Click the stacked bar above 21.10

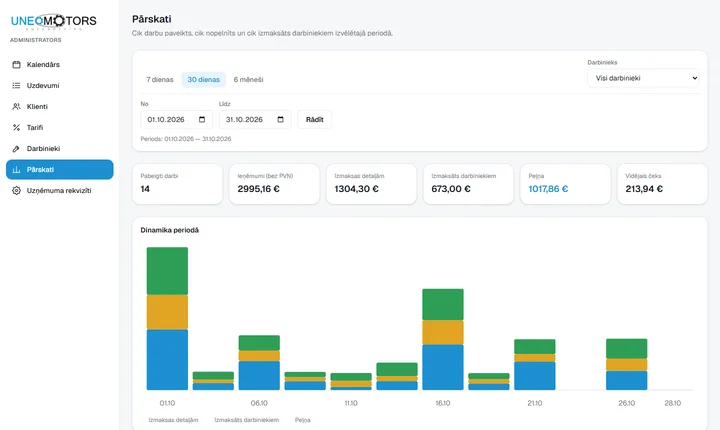tap(534, 365)
